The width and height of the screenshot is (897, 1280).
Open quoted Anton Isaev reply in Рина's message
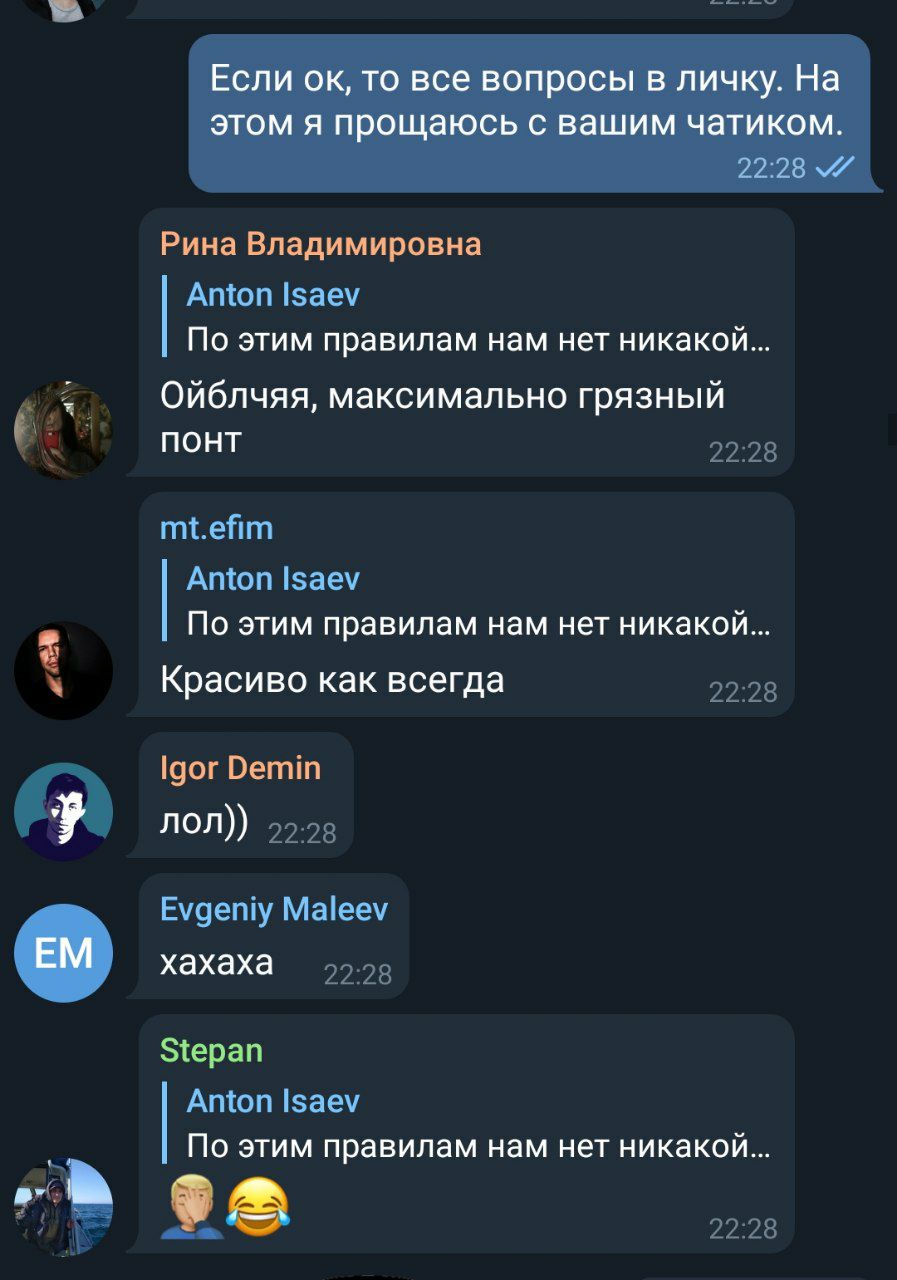pyautogui.click(x=468, y=317)
